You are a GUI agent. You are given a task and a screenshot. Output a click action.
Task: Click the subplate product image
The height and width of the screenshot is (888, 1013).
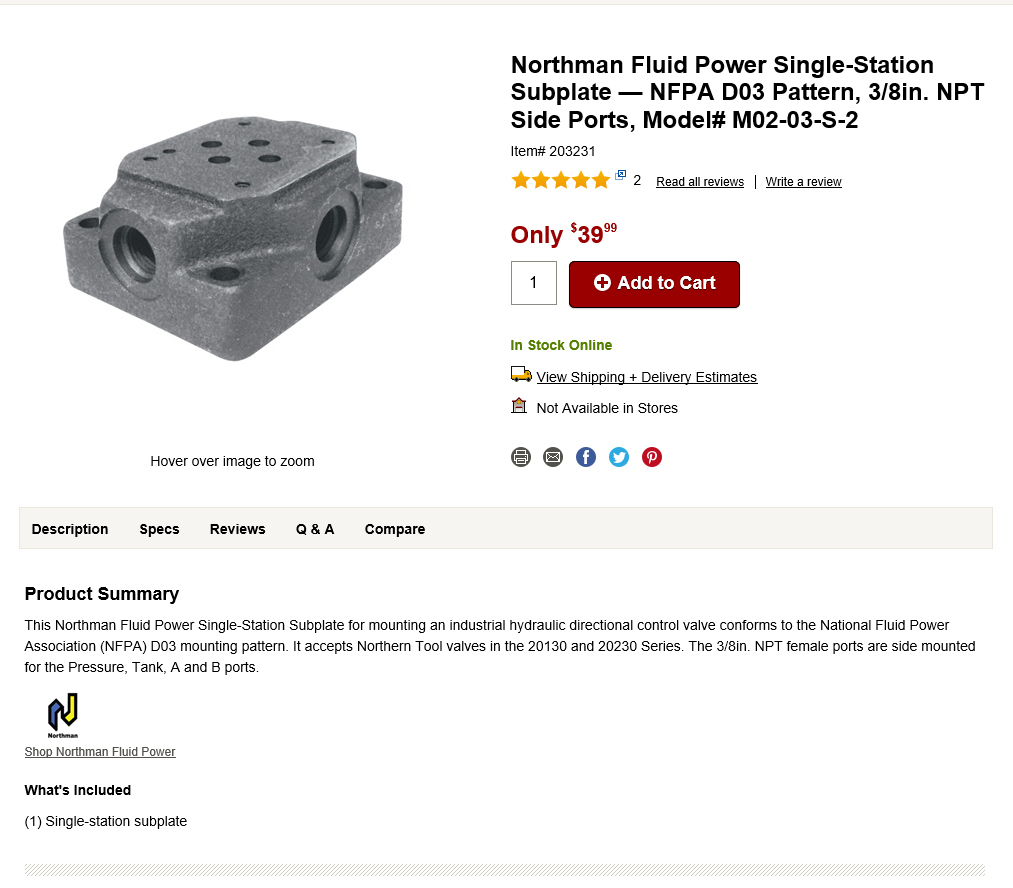coord(233,238)
